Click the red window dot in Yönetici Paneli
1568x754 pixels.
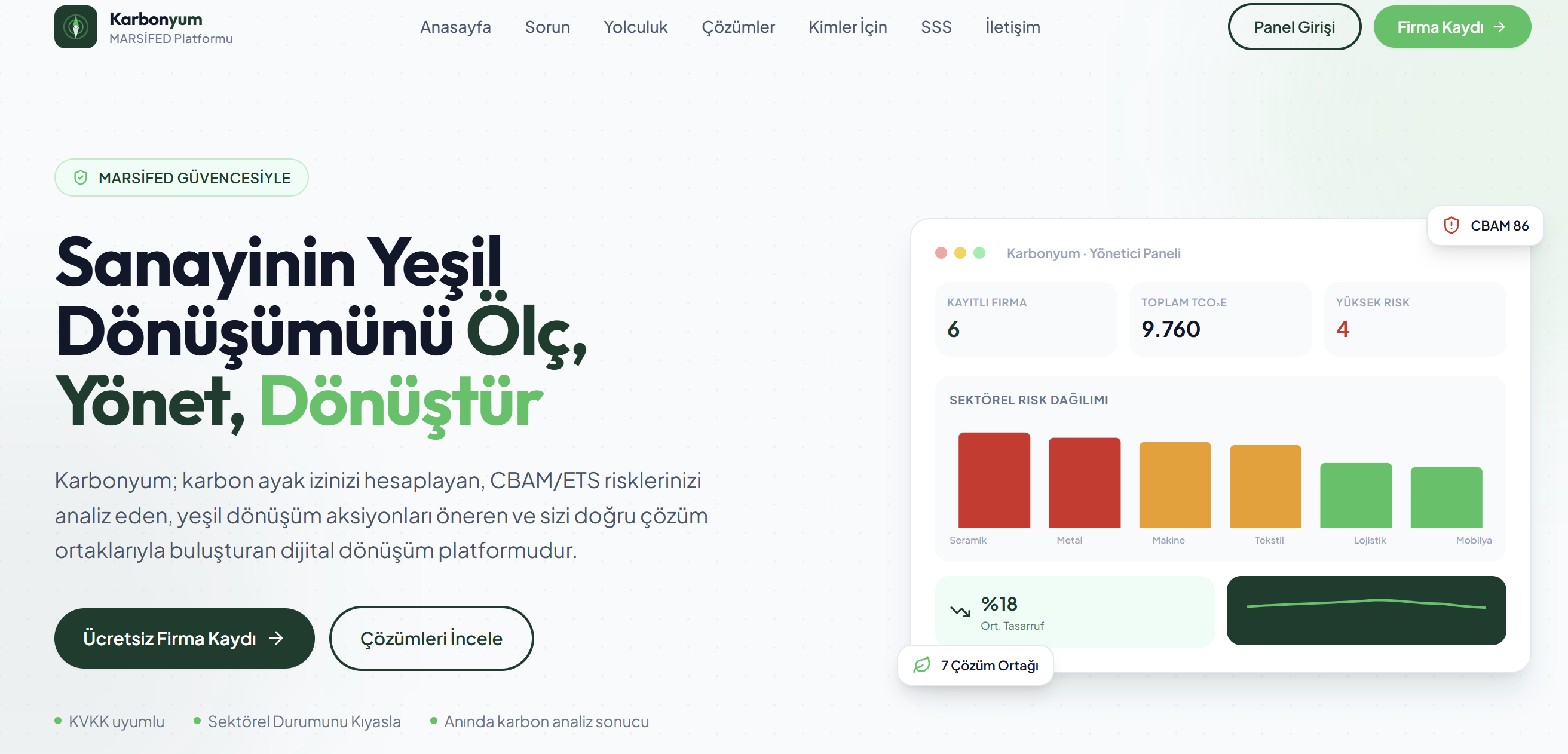(x=941, y=253)
